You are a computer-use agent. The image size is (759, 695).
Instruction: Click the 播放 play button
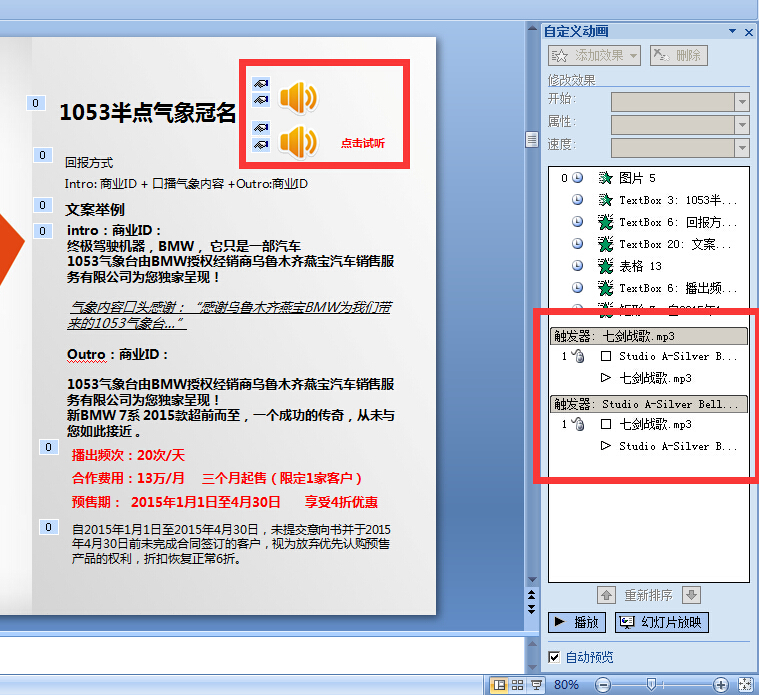click(x=577, y=622)
